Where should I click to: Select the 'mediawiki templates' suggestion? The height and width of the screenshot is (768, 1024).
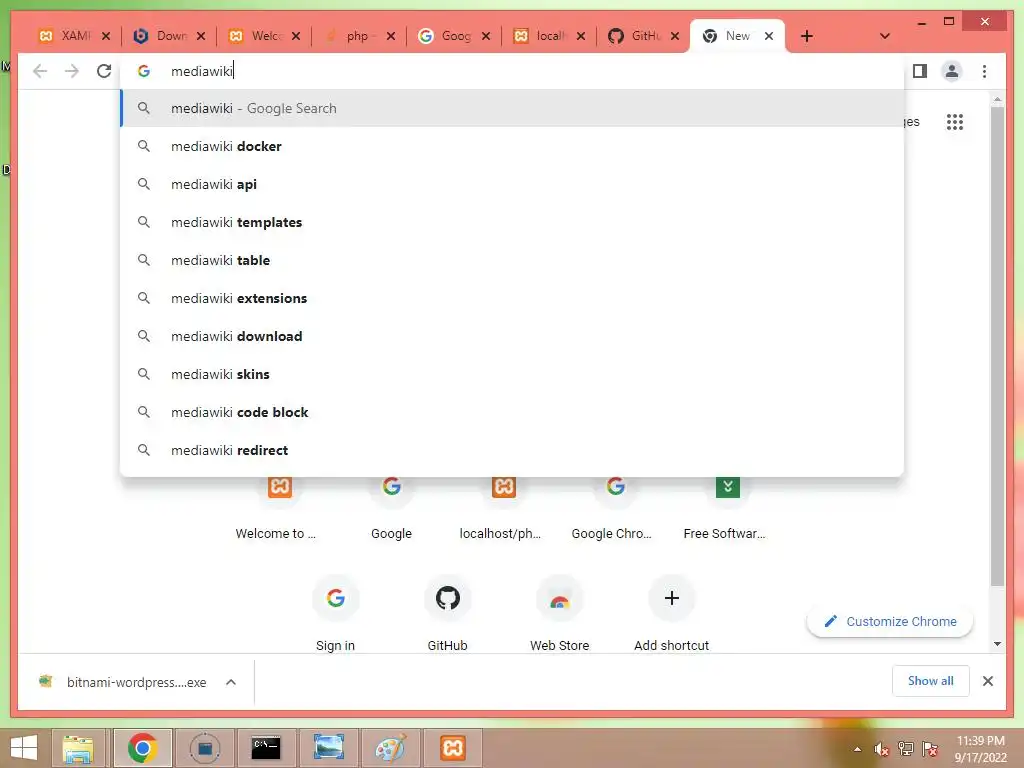tap(513, 222)
